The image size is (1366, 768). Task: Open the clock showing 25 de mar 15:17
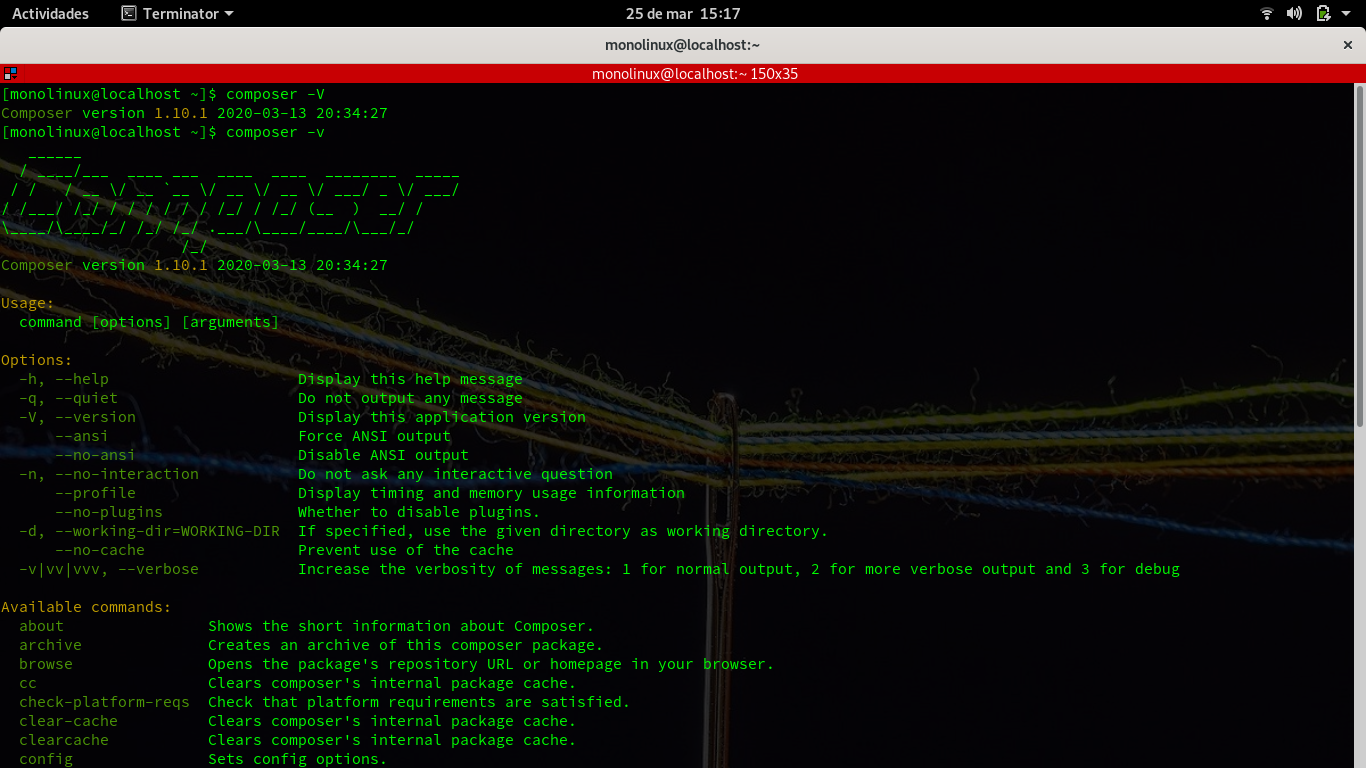point(683,14)
